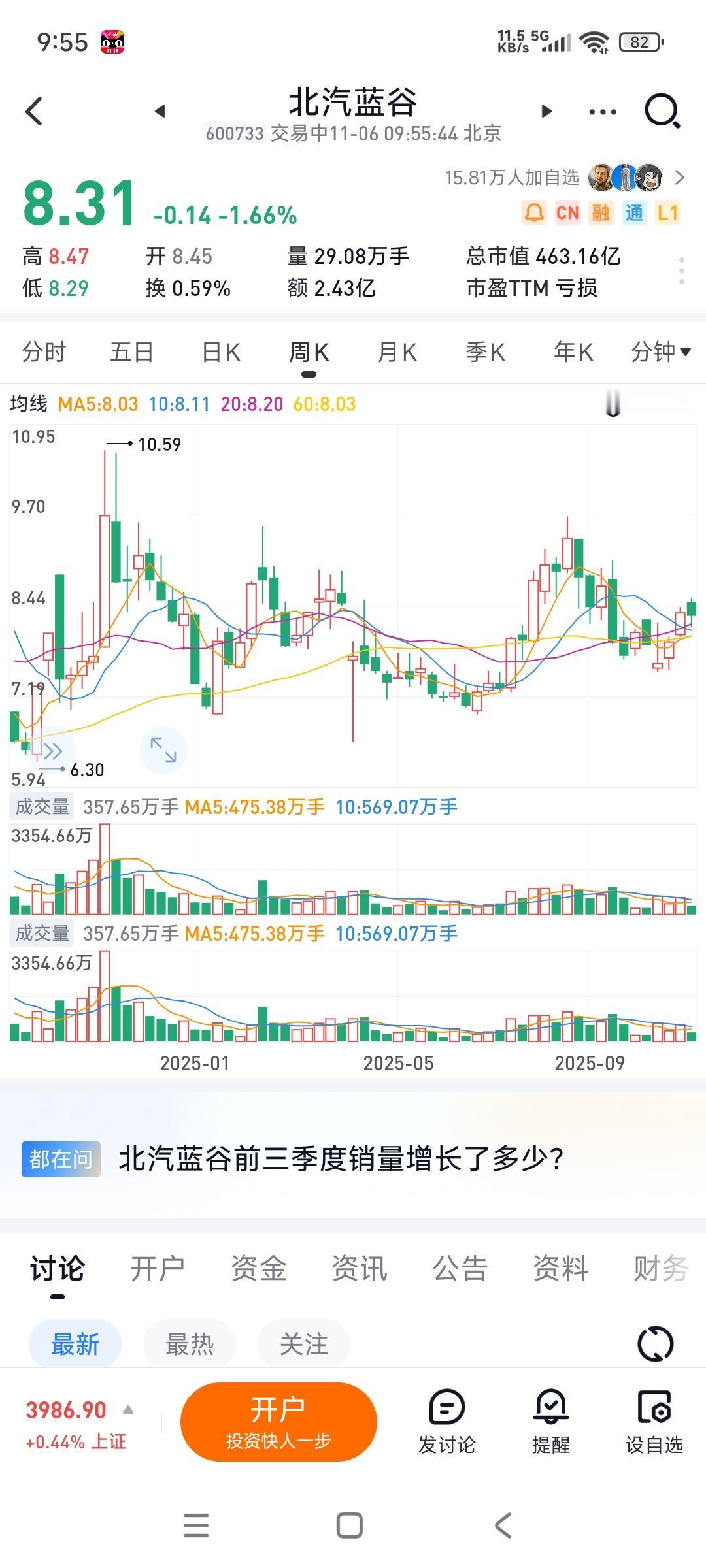Open Android recent apps menu button
The image size is (706, 1568).
(196, 1526)
